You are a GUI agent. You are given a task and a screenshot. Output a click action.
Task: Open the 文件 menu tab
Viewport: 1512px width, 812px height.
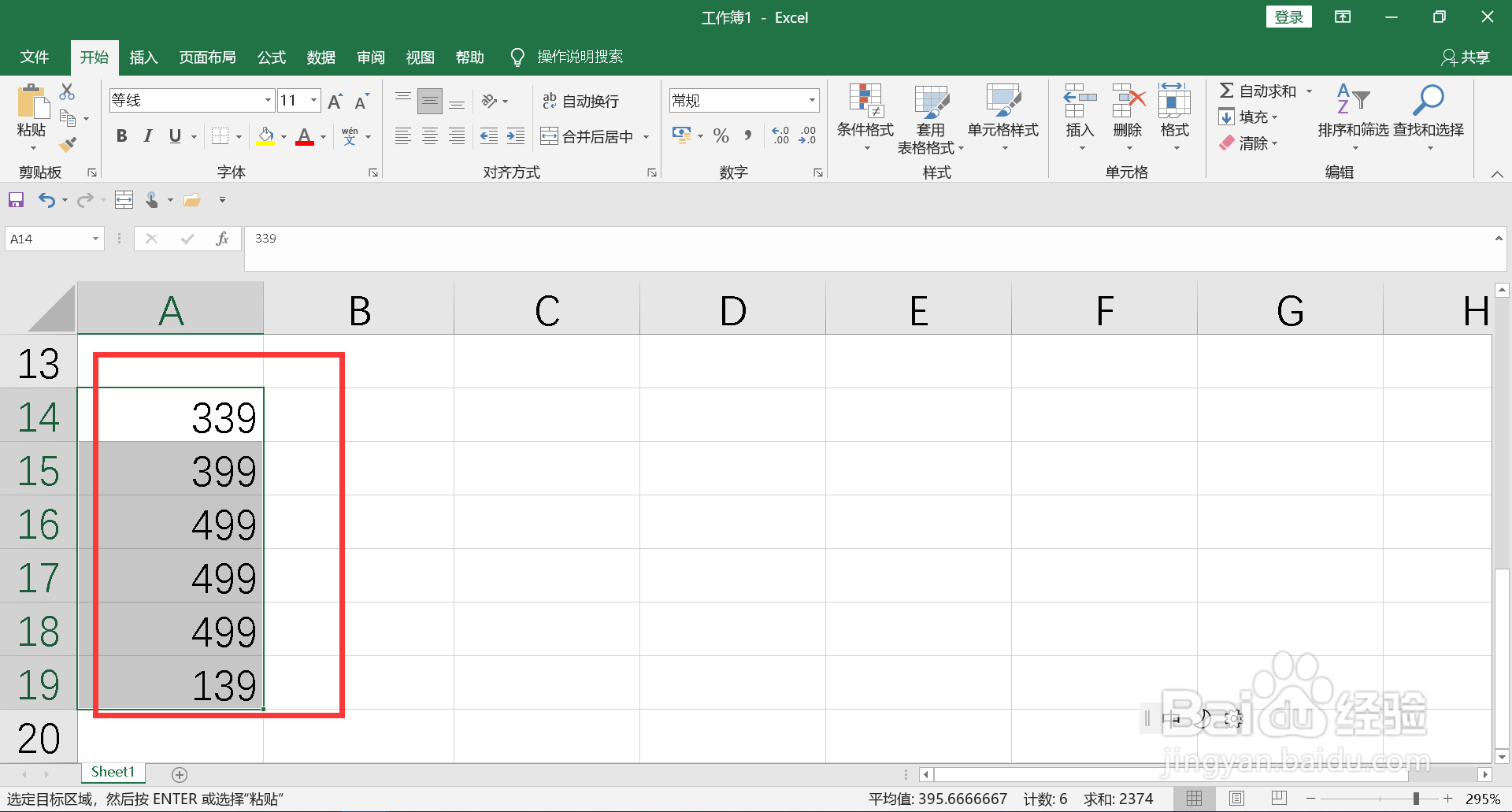pyautogui.click(x=35, y=57)
